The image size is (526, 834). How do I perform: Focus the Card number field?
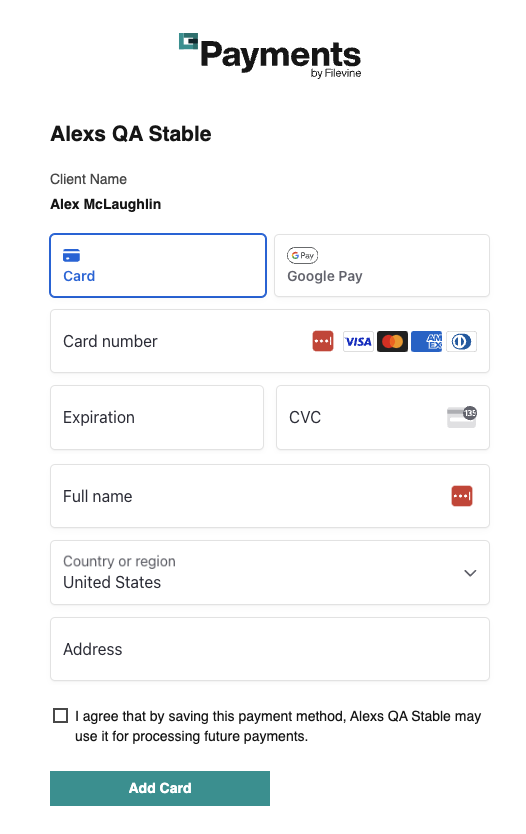pos(270,341)
